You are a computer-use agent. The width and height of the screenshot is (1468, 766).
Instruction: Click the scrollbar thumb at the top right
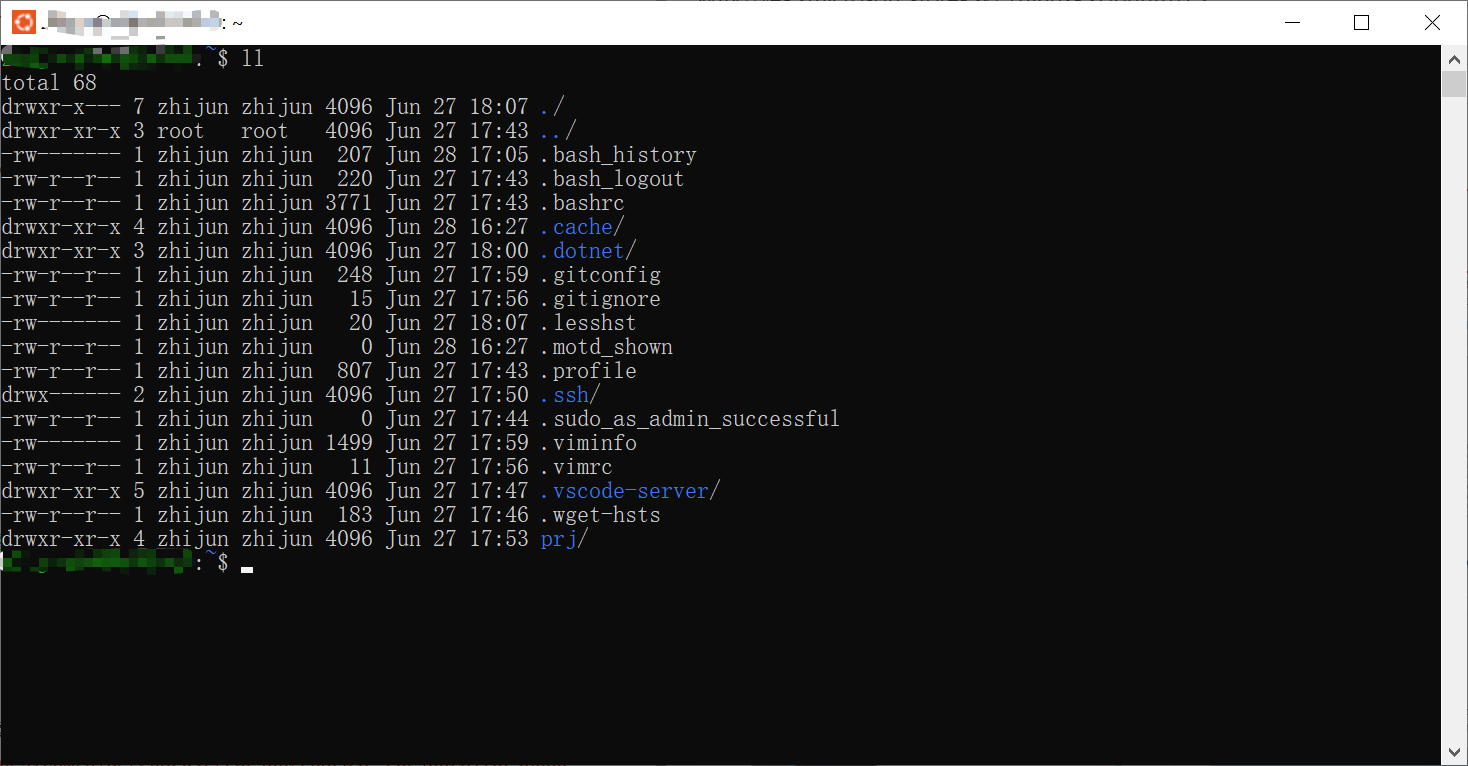pos(1453,85)
